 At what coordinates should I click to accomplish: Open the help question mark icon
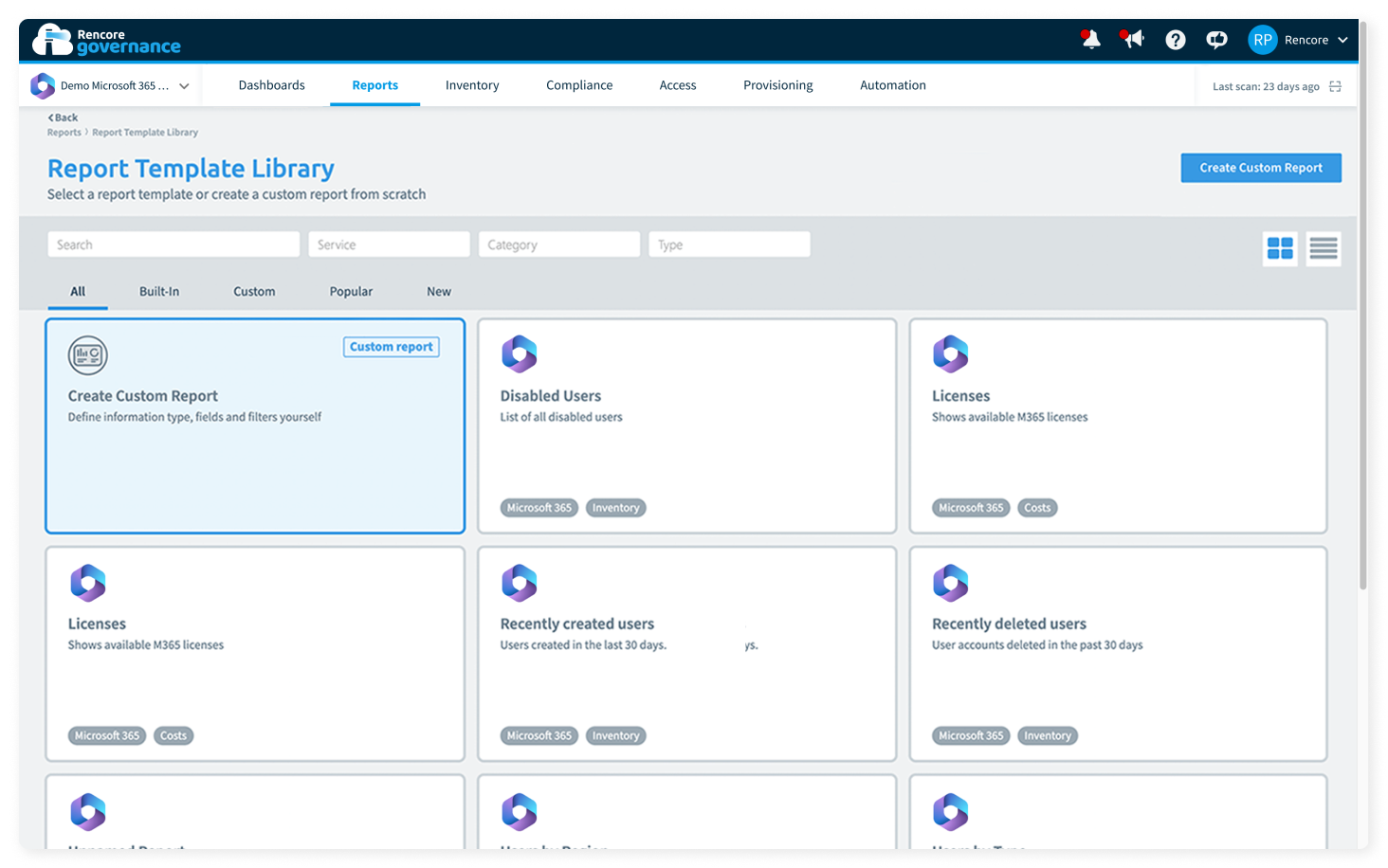coord(1176,40)
